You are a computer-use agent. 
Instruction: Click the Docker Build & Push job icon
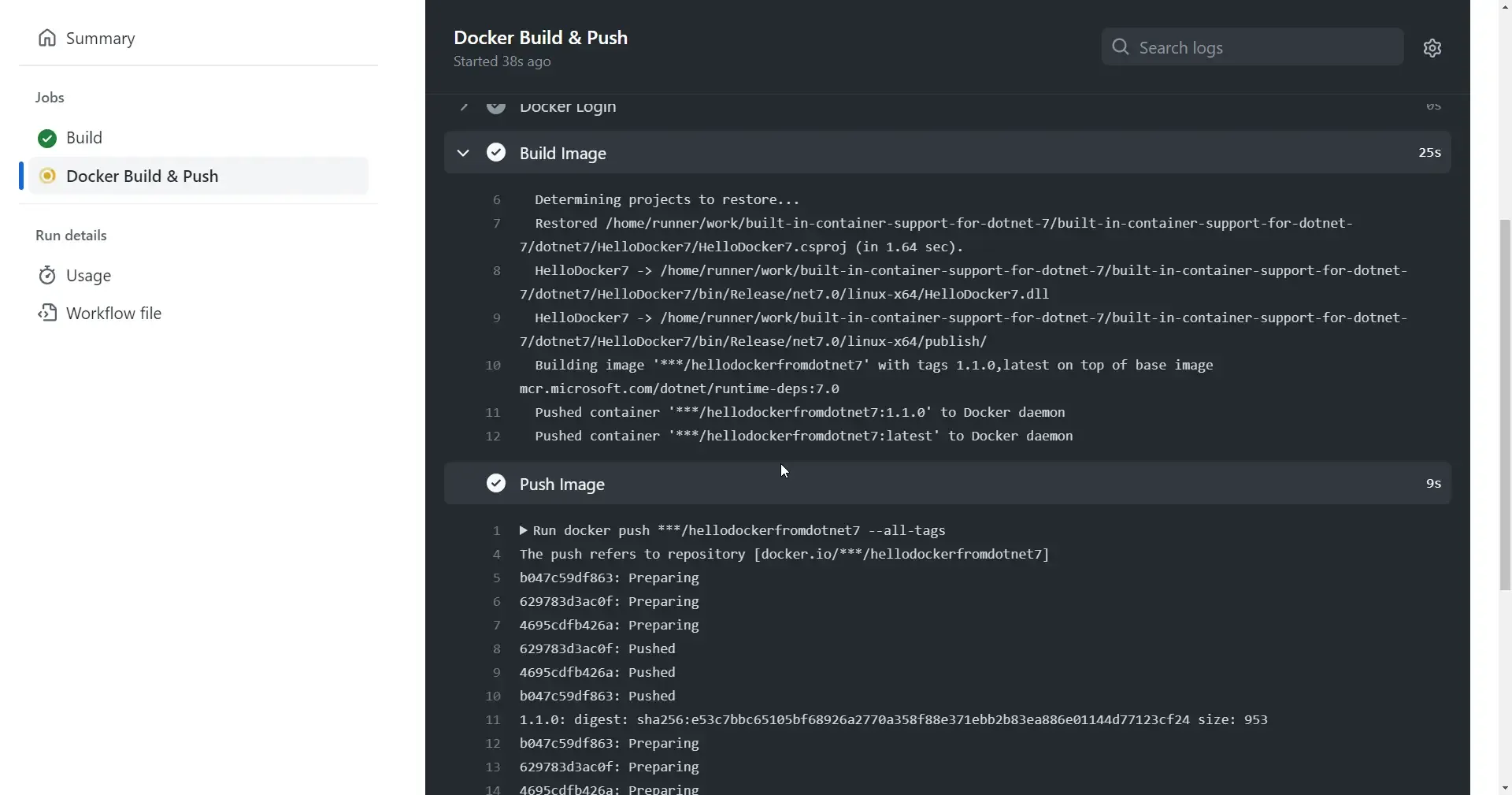tap(48, 176)
